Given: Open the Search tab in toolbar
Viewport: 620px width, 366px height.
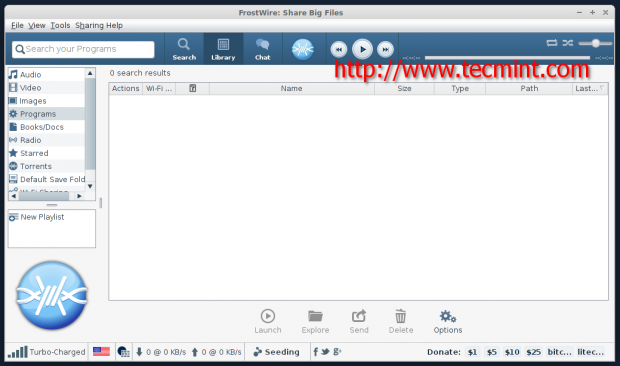Looking at the screenshot, I should [184, 49].
